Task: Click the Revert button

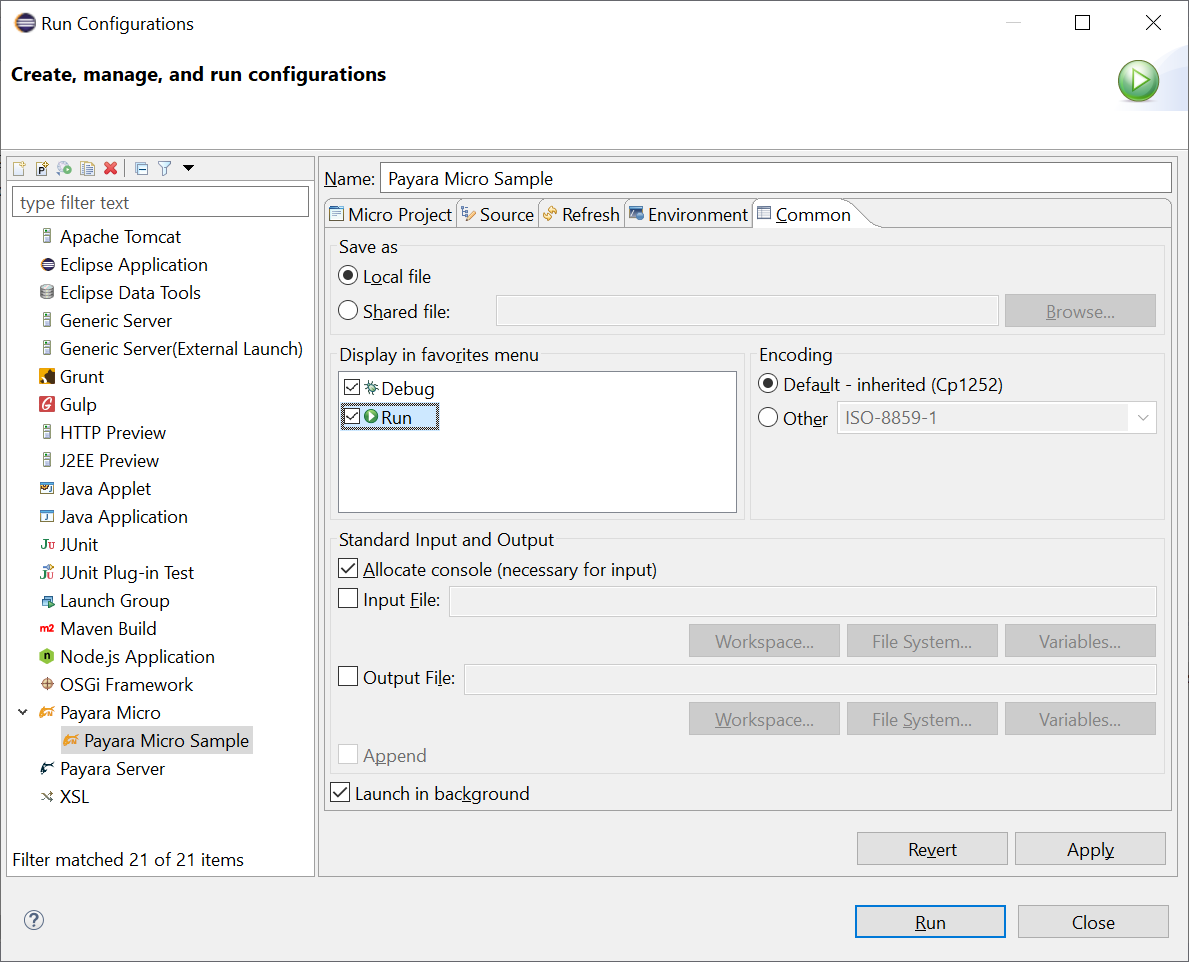Action: coord(931,848)
